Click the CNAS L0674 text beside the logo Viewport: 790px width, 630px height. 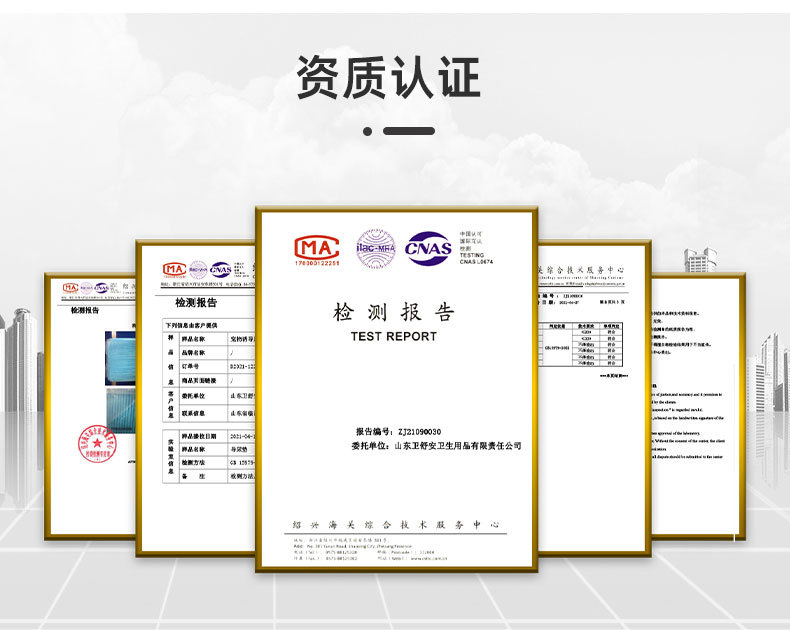pyautogui.click(x=476, y=262)
